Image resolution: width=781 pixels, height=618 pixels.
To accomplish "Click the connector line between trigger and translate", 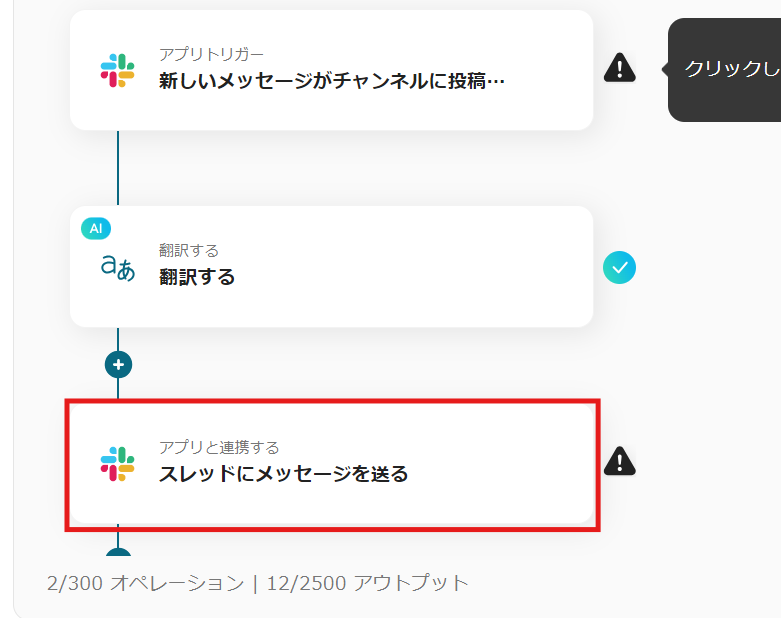I will point(118,168).
